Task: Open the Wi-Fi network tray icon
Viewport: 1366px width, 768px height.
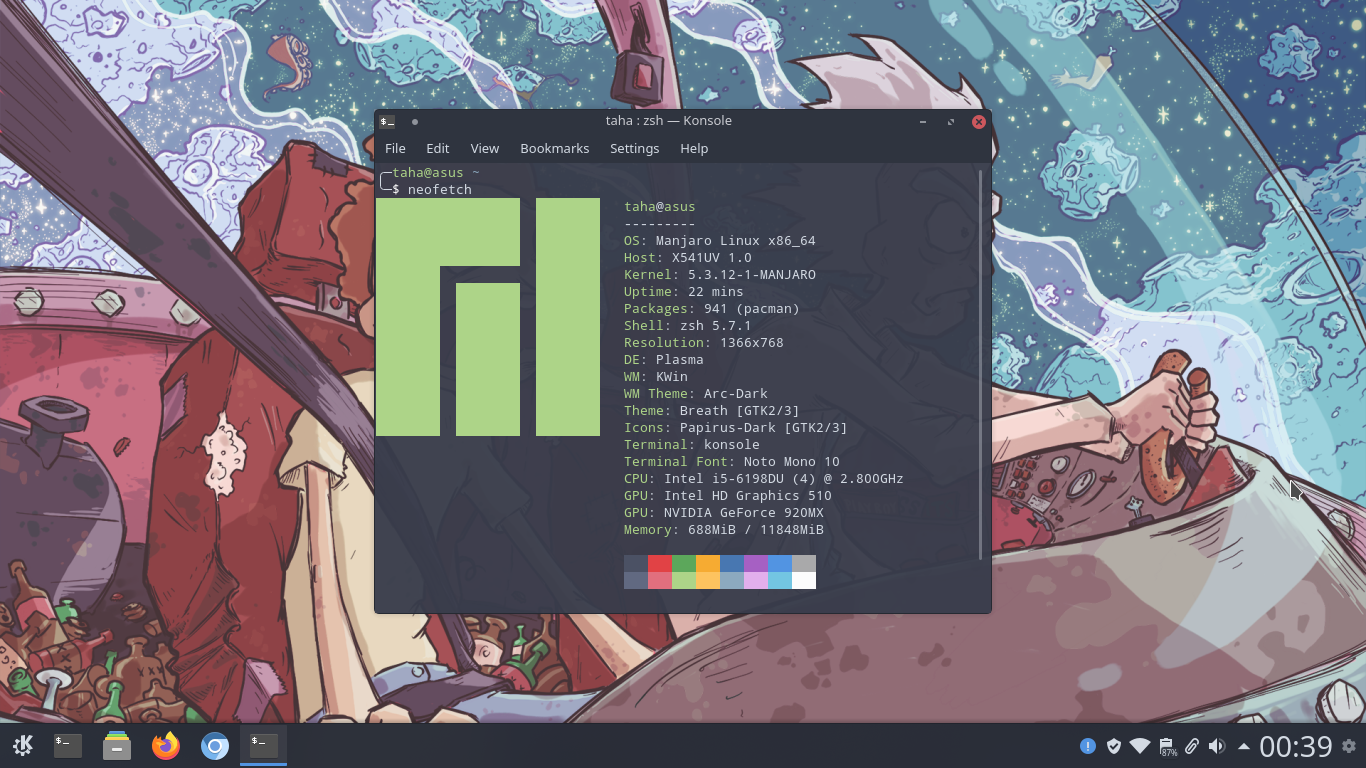Action: coord(1140,746)
